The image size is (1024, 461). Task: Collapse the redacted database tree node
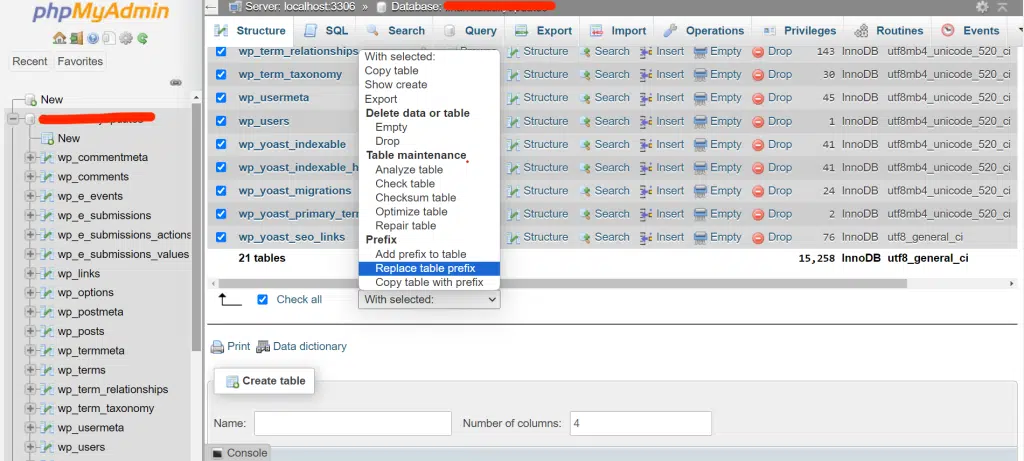pos(13,119)
